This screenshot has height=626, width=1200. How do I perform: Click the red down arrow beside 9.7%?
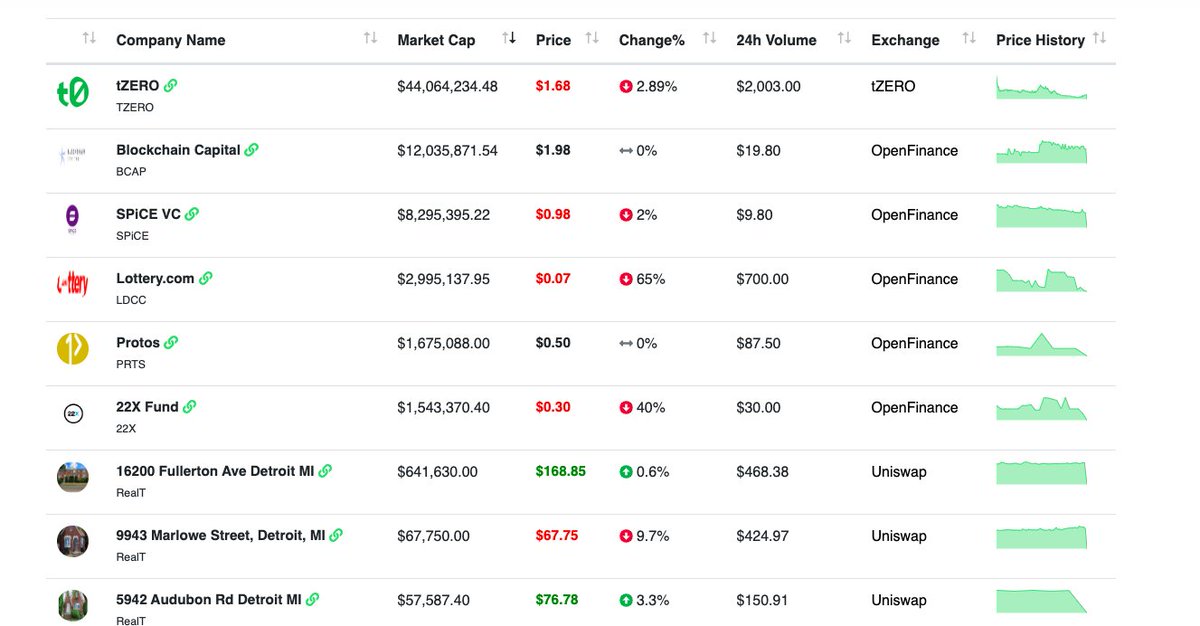[626, 536]
